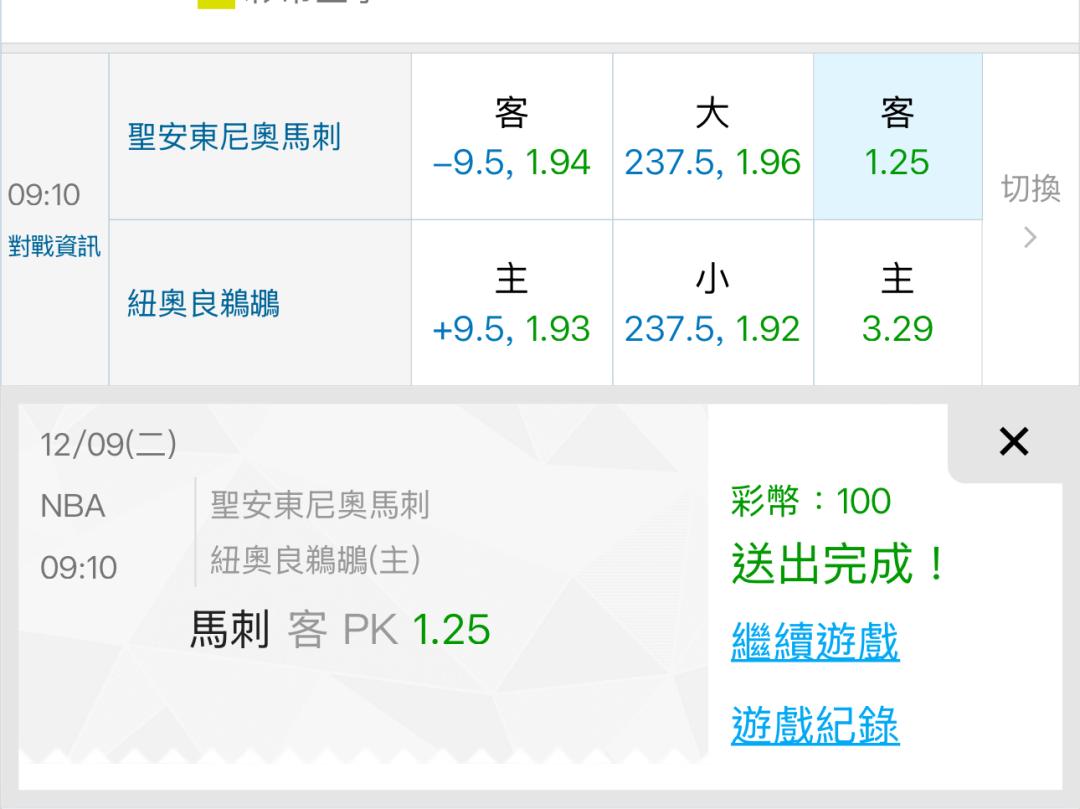Viewport: 1080px width, 809px height.
Task: Close the bet slip with the X
Action: [1013, 441]
